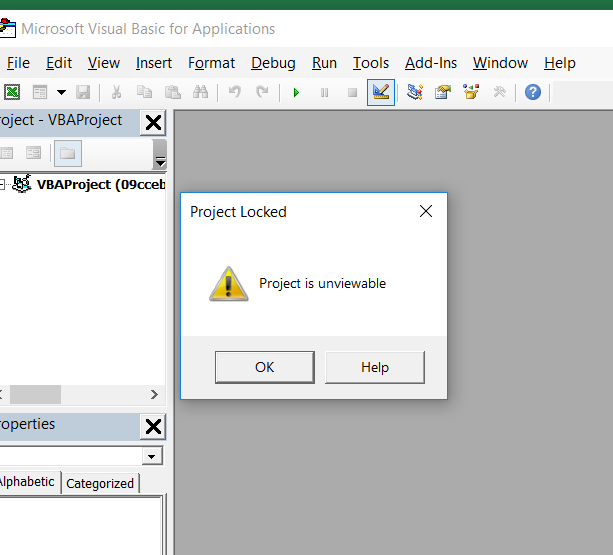
Task: Click View Code icon in Project pane
Action: pos(6,153)
